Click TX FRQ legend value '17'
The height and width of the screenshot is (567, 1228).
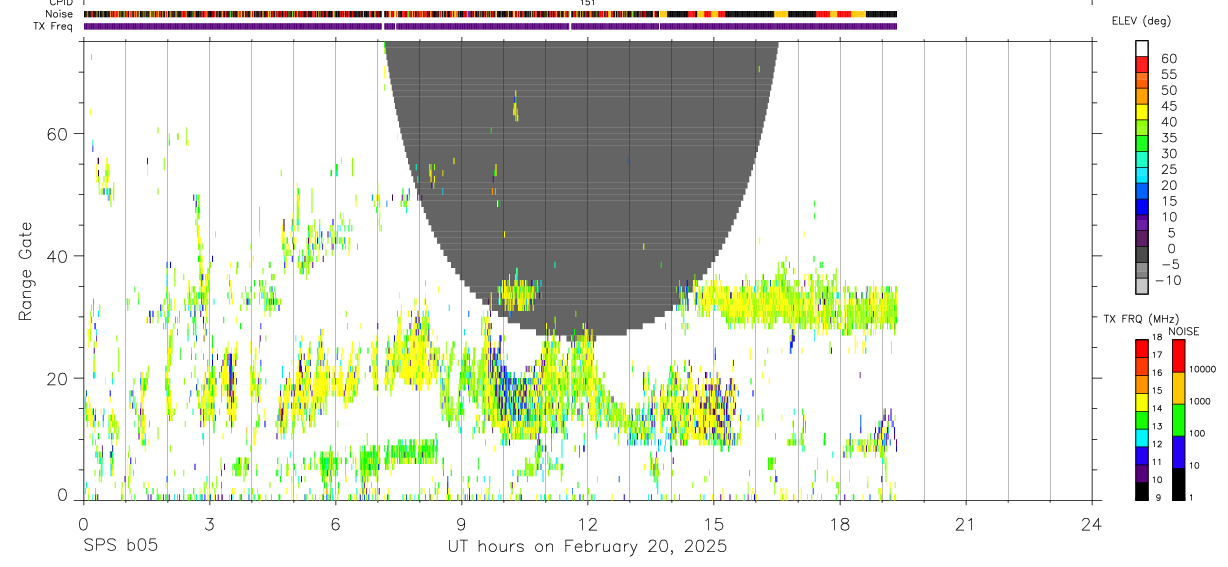coord(1156,355)
